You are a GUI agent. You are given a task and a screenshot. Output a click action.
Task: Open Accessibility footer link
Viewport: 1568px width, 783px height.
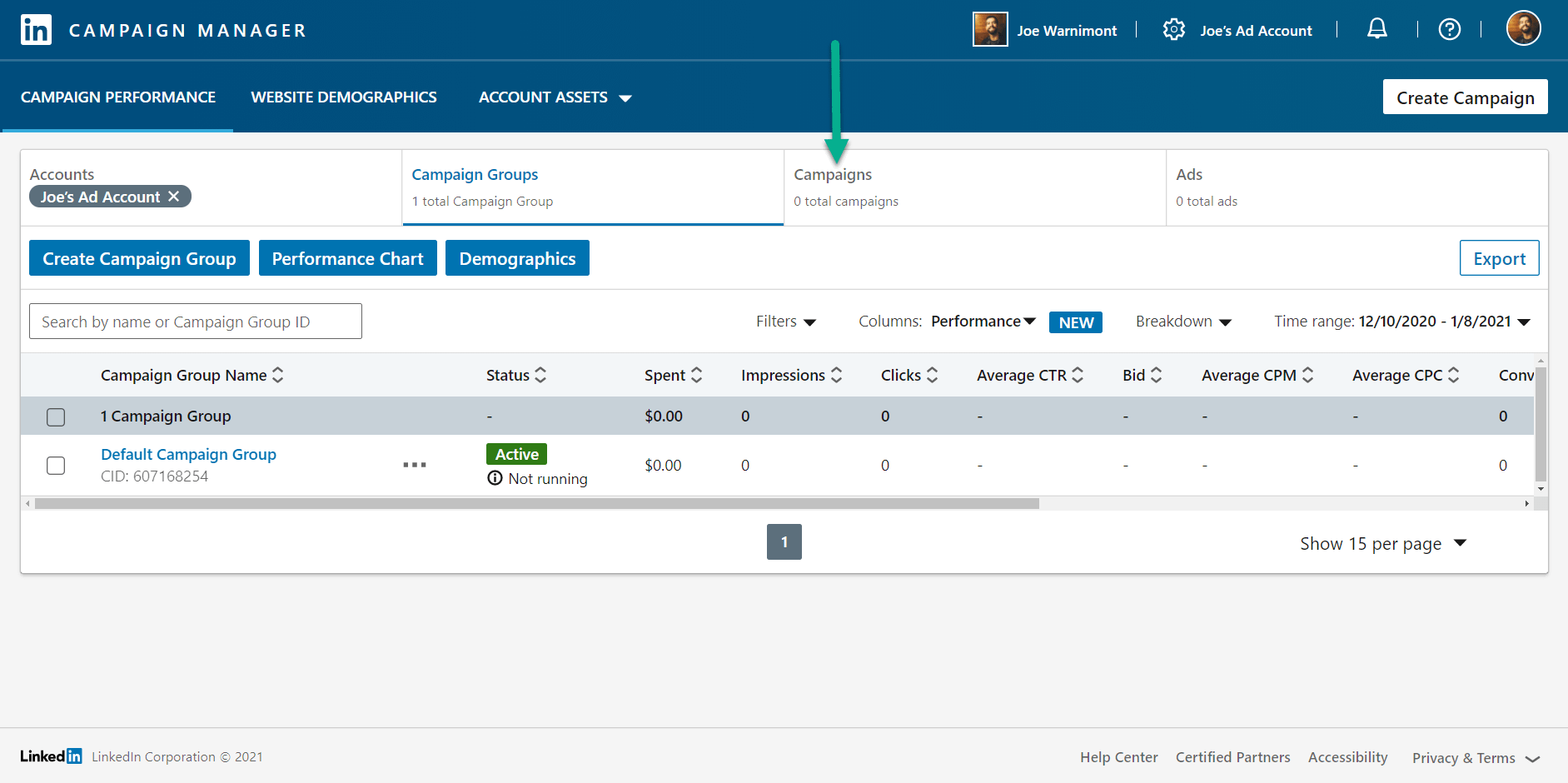tap(1347, 757)
